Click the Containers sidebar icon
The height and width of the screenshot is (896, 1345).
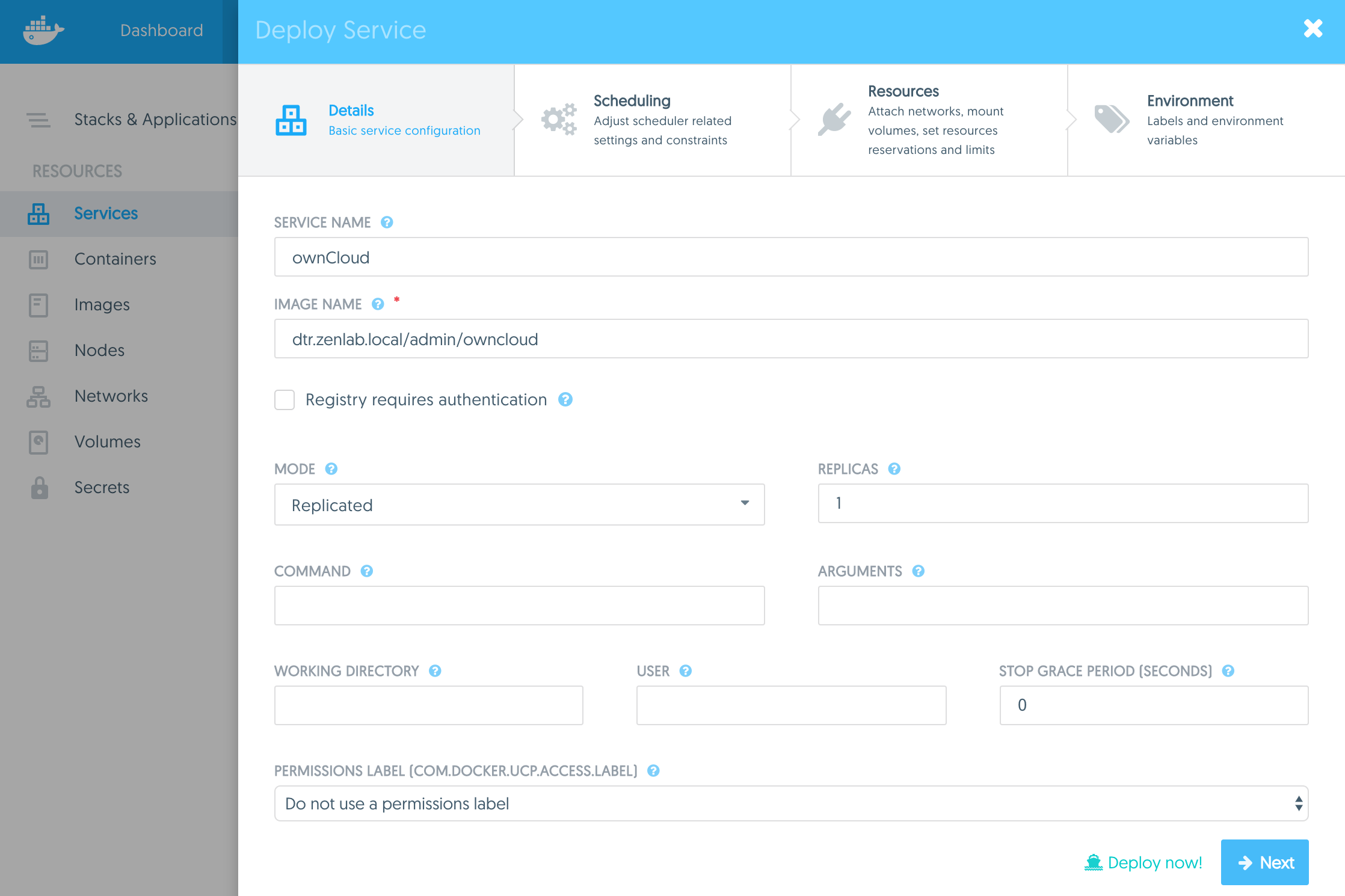(x=38, y=259)
